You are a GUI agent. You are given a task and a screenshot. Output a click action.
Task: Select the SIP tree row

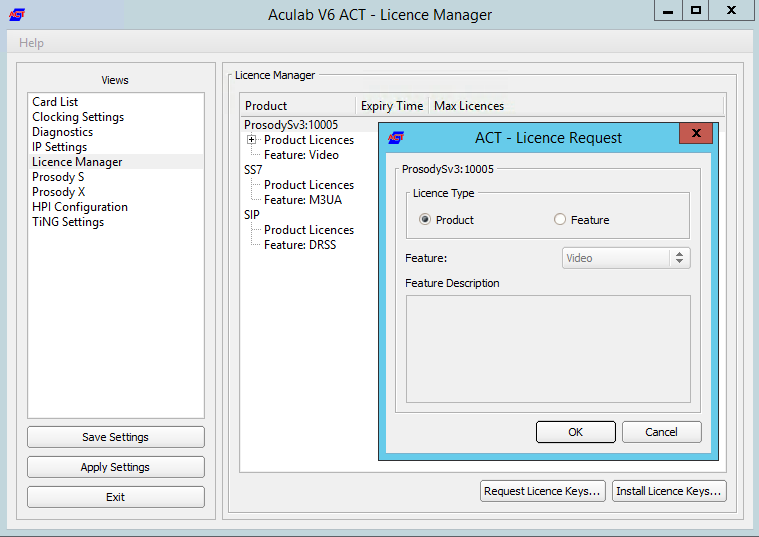coord(252,215)
